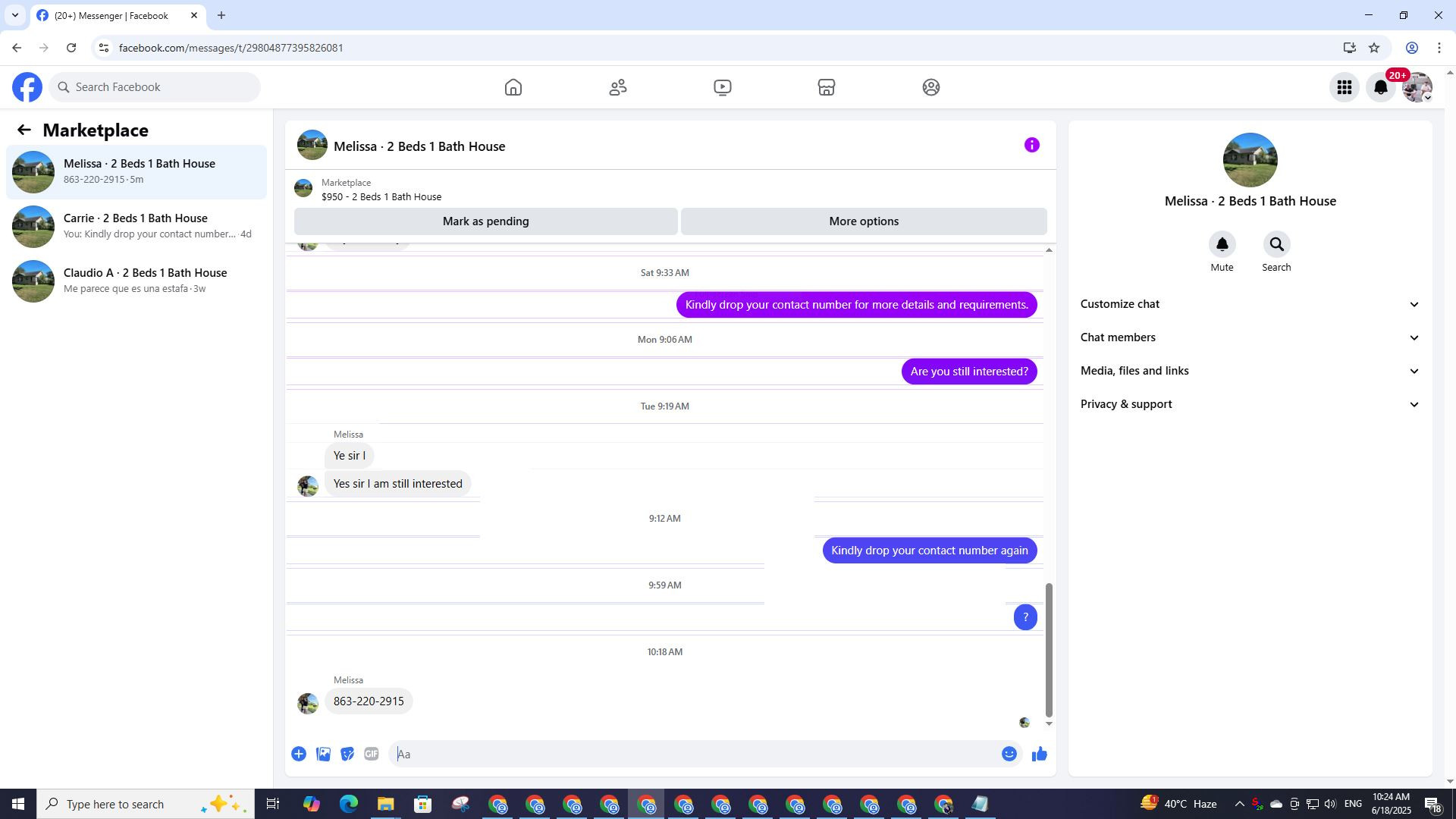Open a new browser tab
The width and height of the screenshot is (1456, 819).
coord(221,15)
